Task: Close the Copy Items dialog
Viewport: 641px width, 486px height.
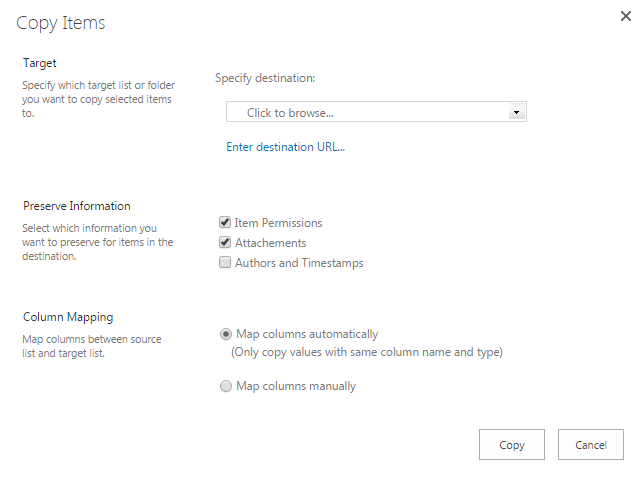Action: (x=625, y=16)
